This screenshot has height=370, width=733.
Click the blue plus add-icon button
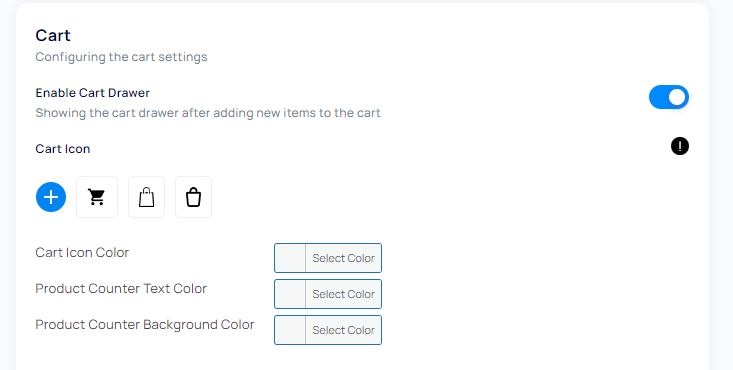click(51, 197)
